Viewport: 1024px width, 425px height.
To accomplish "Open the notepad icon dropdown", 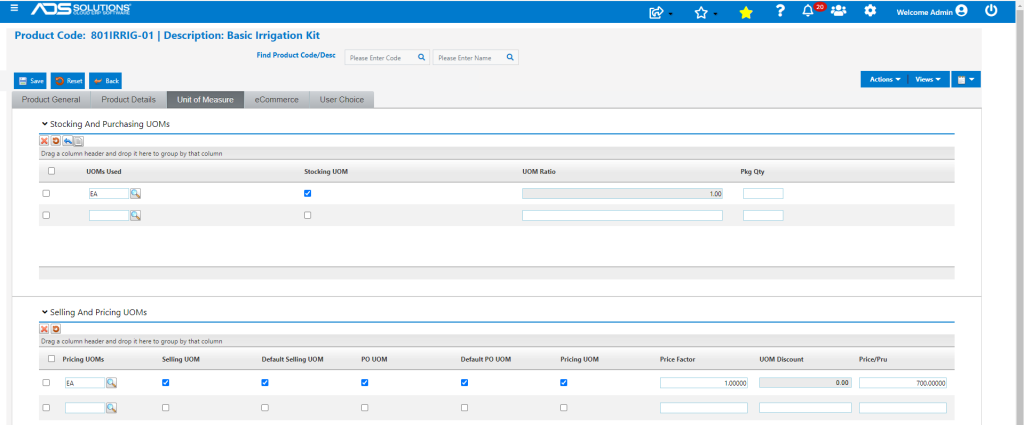I will pyautogui.click(x=966, y=79).
